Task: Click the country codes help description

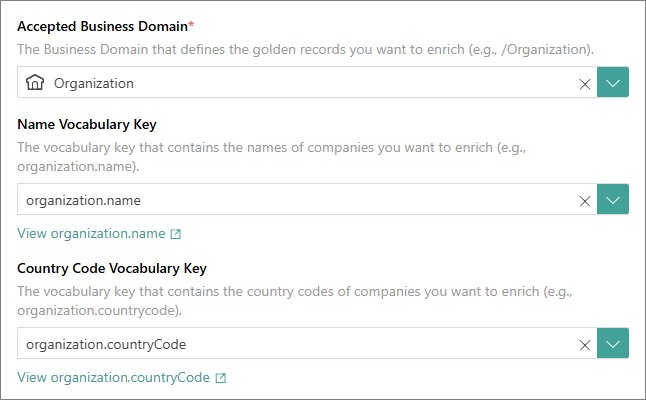Action: tap(295, 301)
